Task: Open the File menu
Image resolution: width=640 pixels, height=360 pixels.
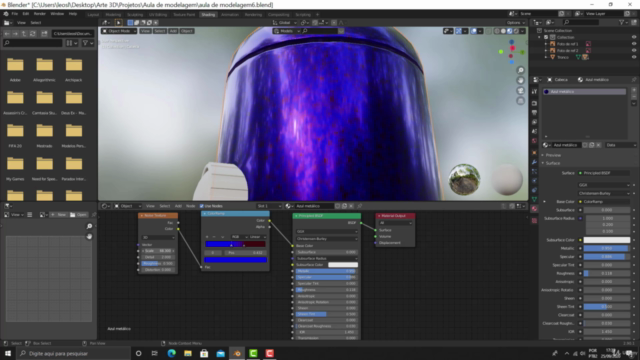Action: pos(15,14)
